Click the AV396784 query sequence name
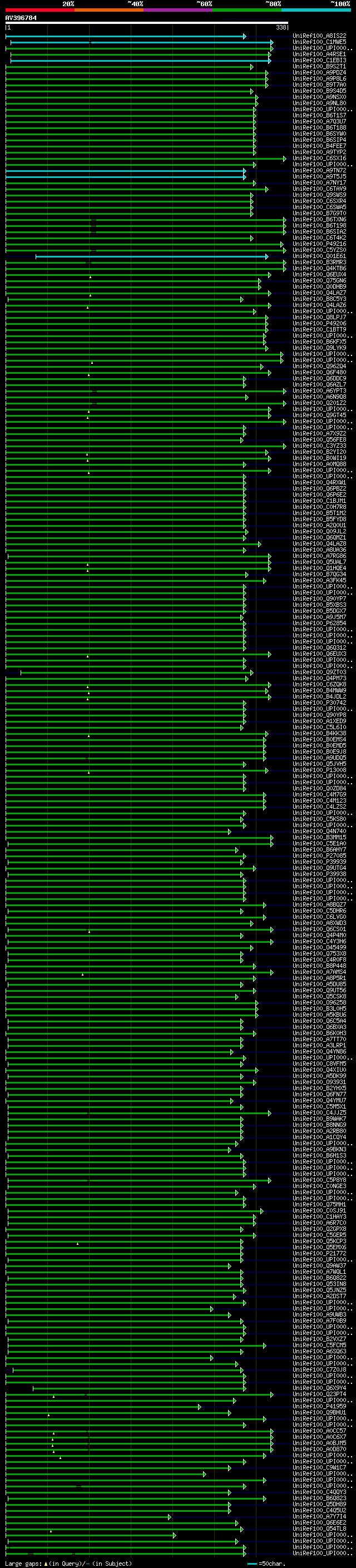 coord(21,18)
